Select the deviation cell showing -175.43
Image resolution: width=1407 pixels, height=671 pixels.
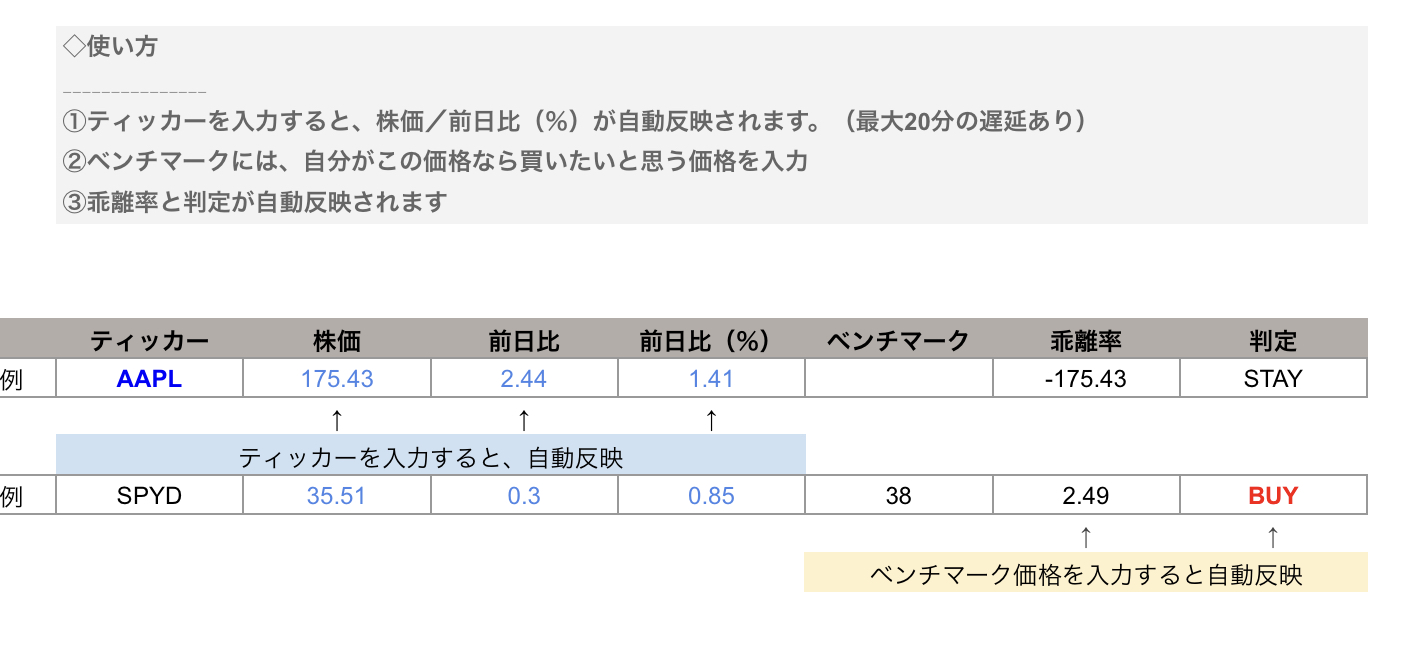tap(1085, 379)
